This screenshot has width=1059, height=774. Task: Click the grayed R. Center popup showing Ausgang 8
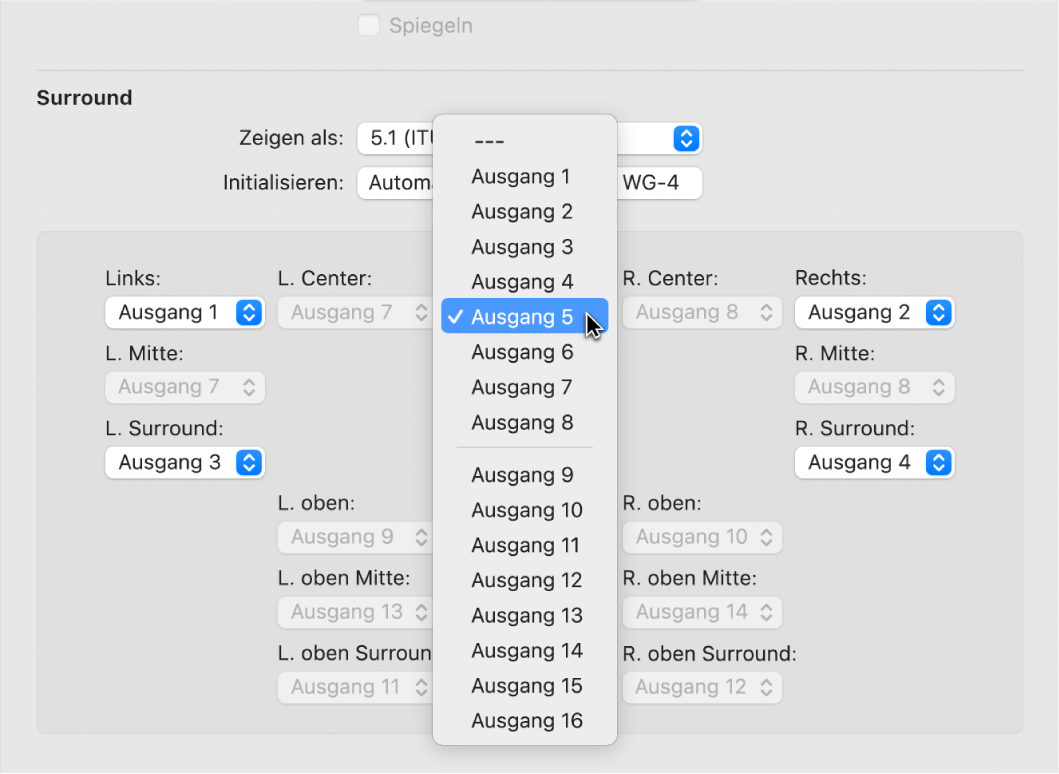coord(702,312)
